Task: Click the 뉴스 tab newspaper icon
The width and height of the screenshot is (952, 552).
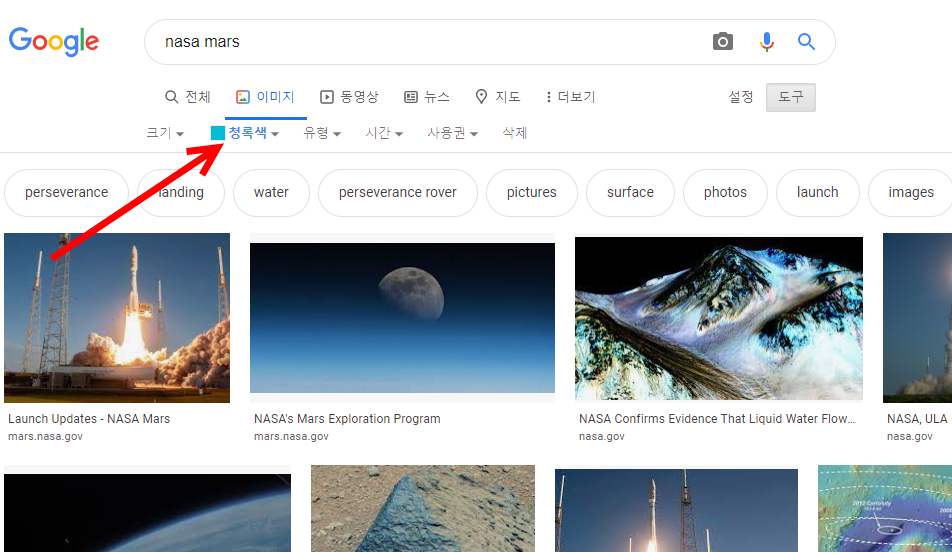Action: [x=411, y=97]
